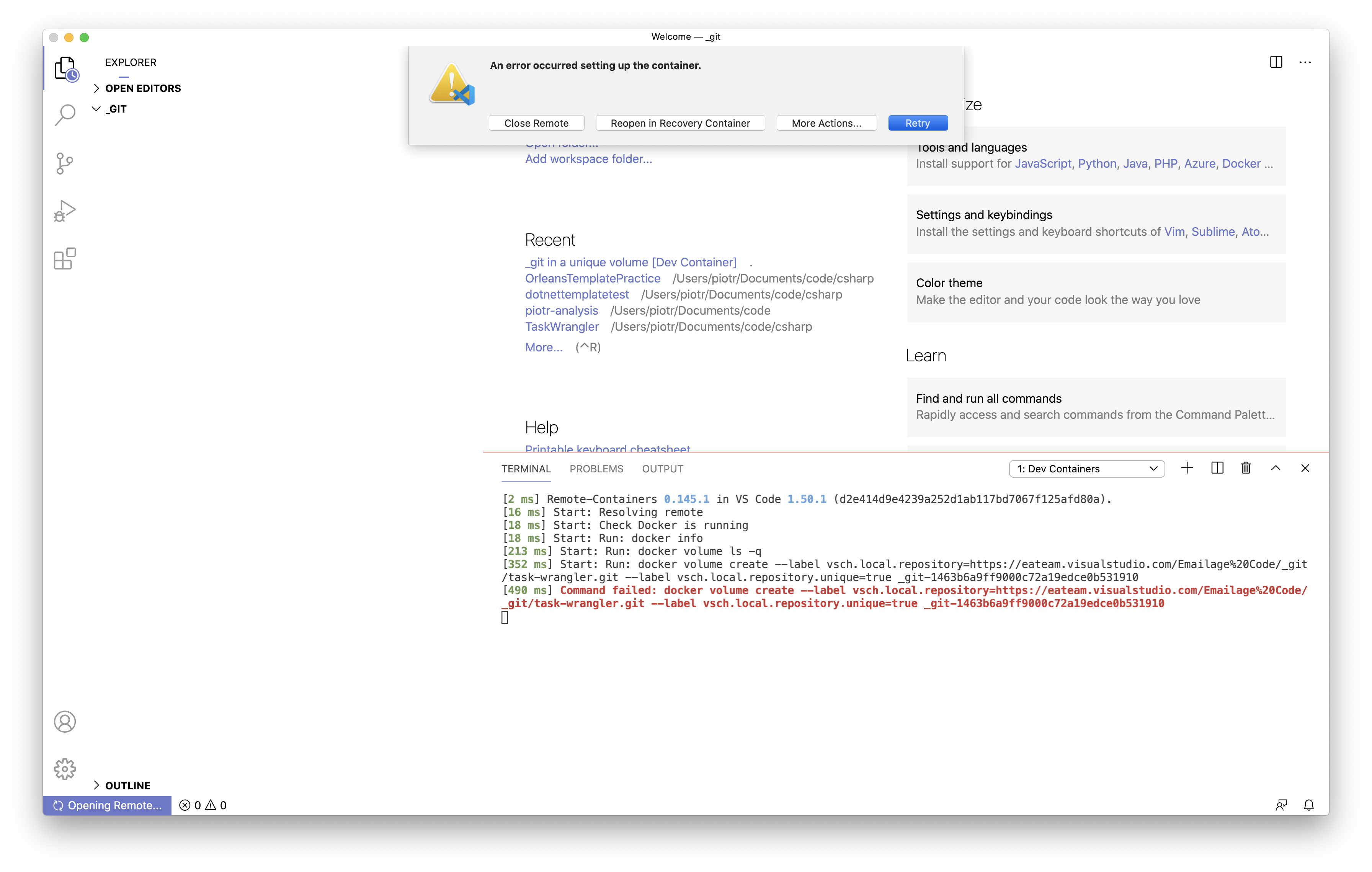Open the Manage gear menu

click(65, 768)
